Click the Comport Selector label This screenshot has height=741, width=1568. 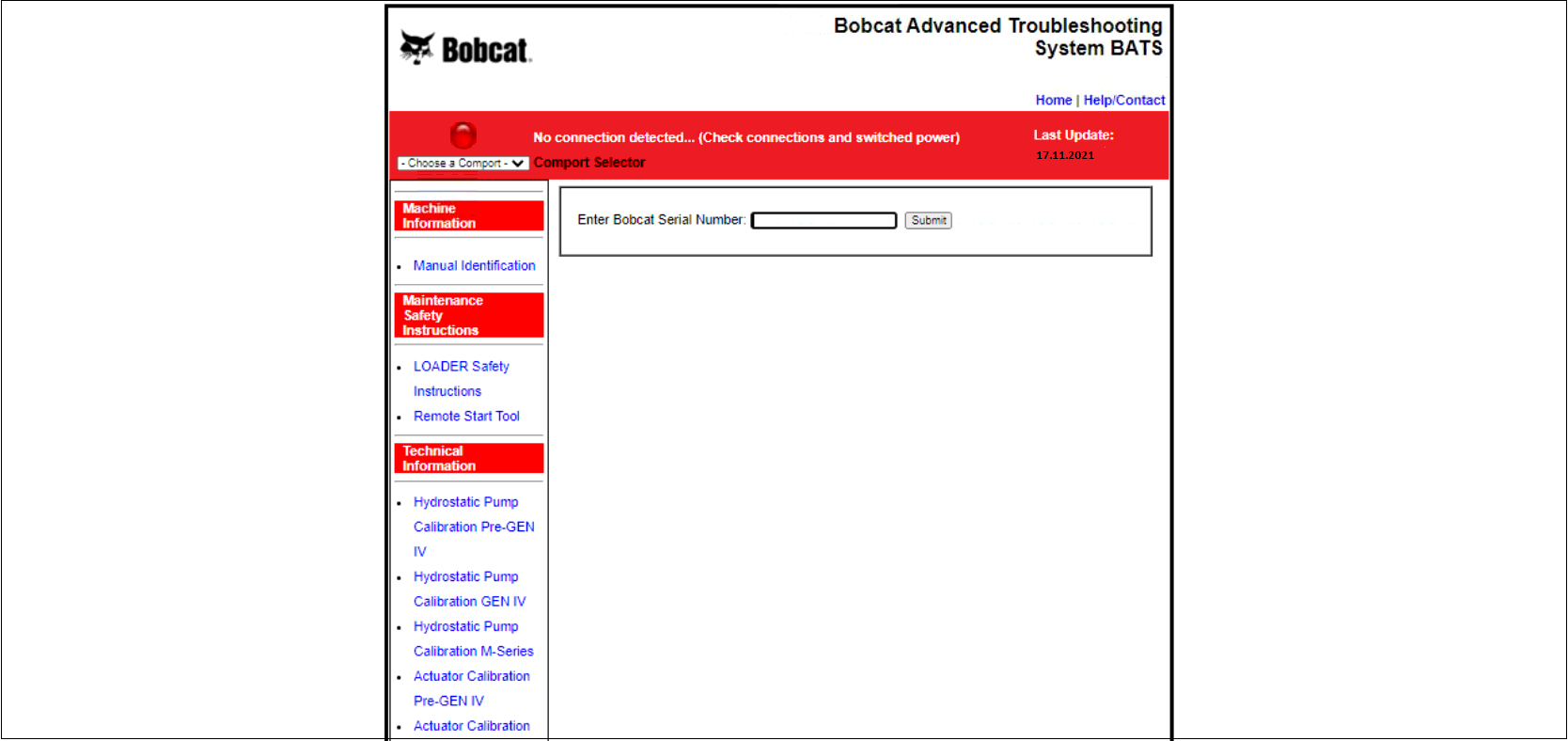(589, 163)
